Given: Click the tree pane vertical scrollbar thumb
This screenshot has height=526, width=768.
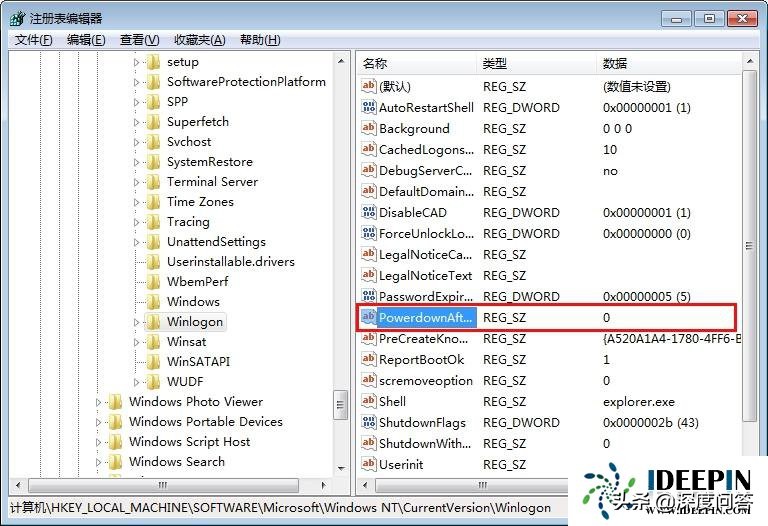Looking at the screenshot, I should (341, 405).
